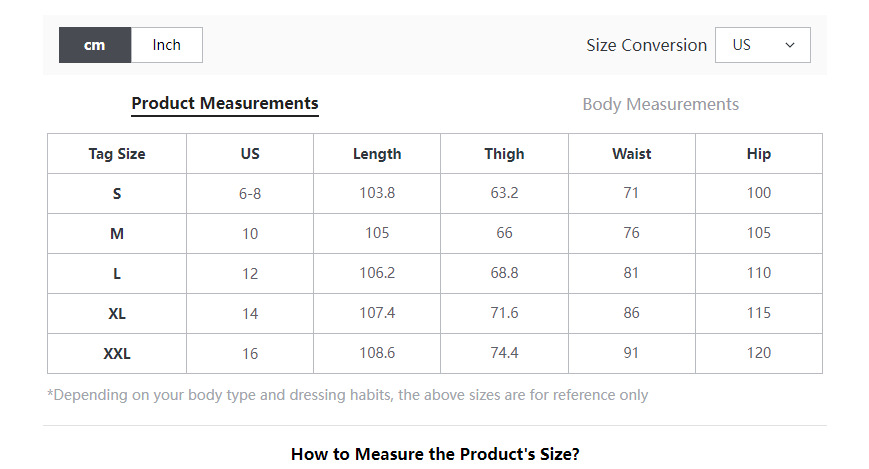Click the 103.8 length value cell
This screenshot has width=869, height=469.
click(x=377, y=193)
